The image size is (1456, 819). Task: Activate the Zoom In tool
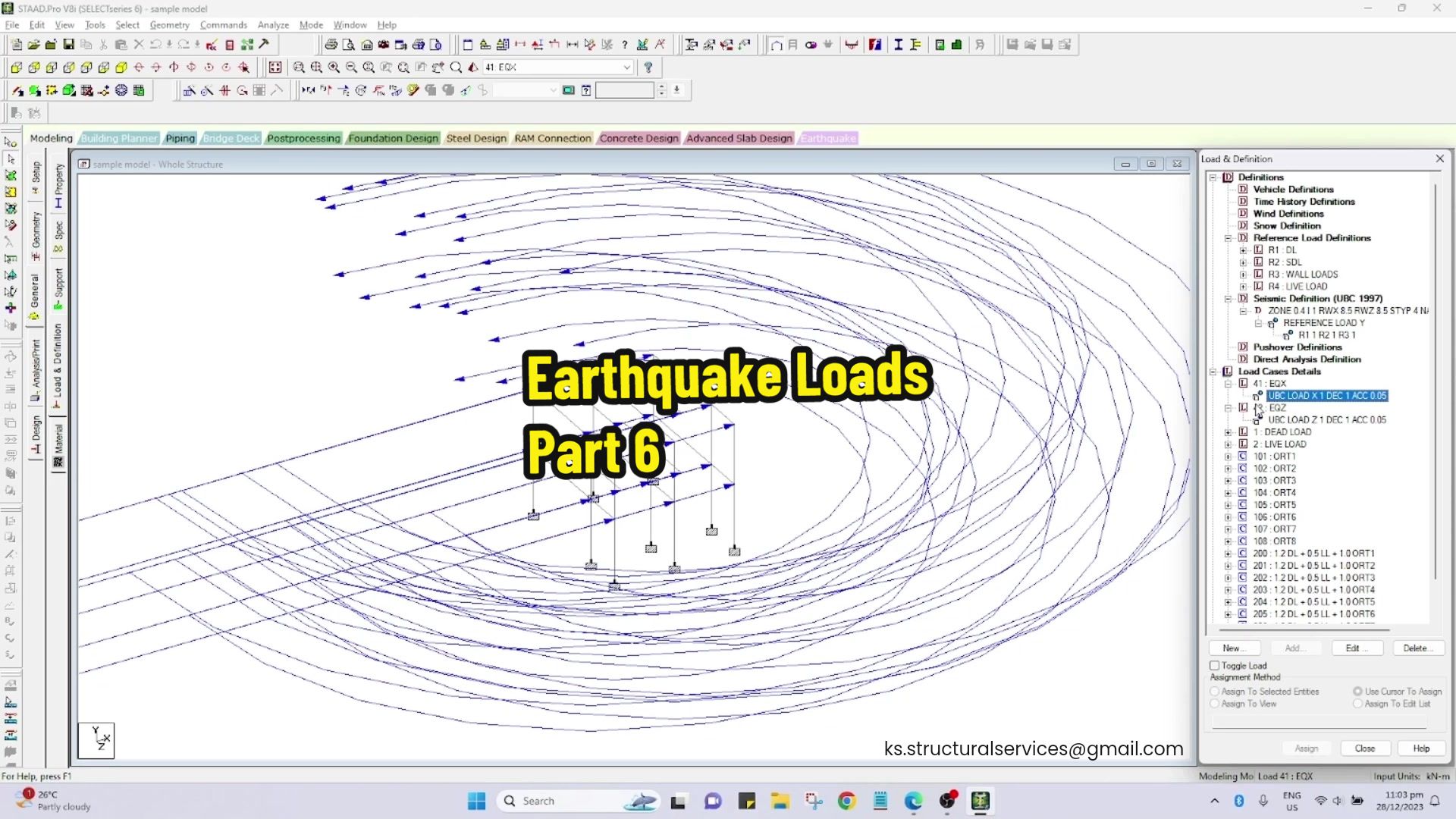[x=334, y=67]
